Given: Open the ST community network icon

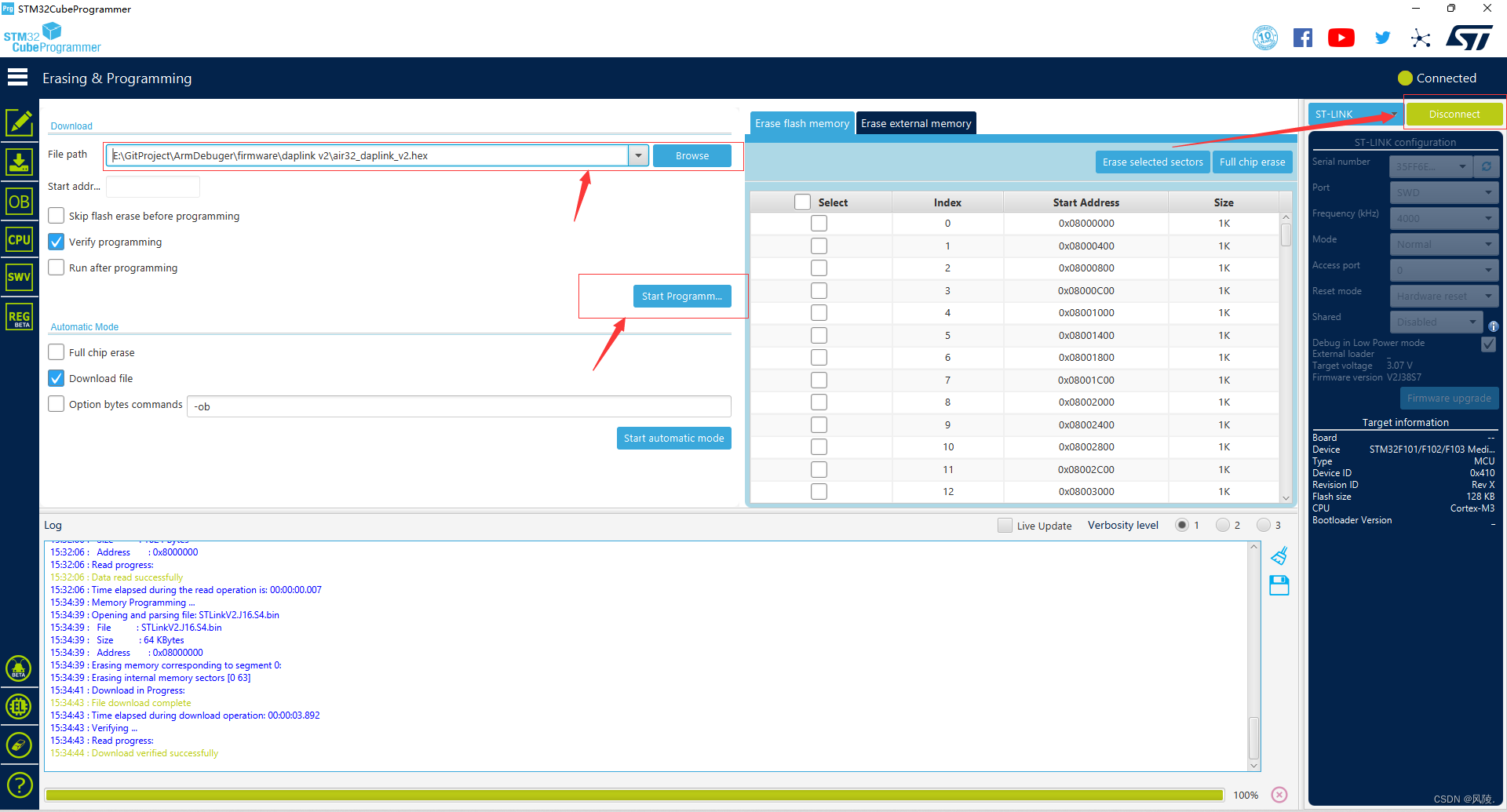Looking at the screenshot, I should coord(1421,38).
